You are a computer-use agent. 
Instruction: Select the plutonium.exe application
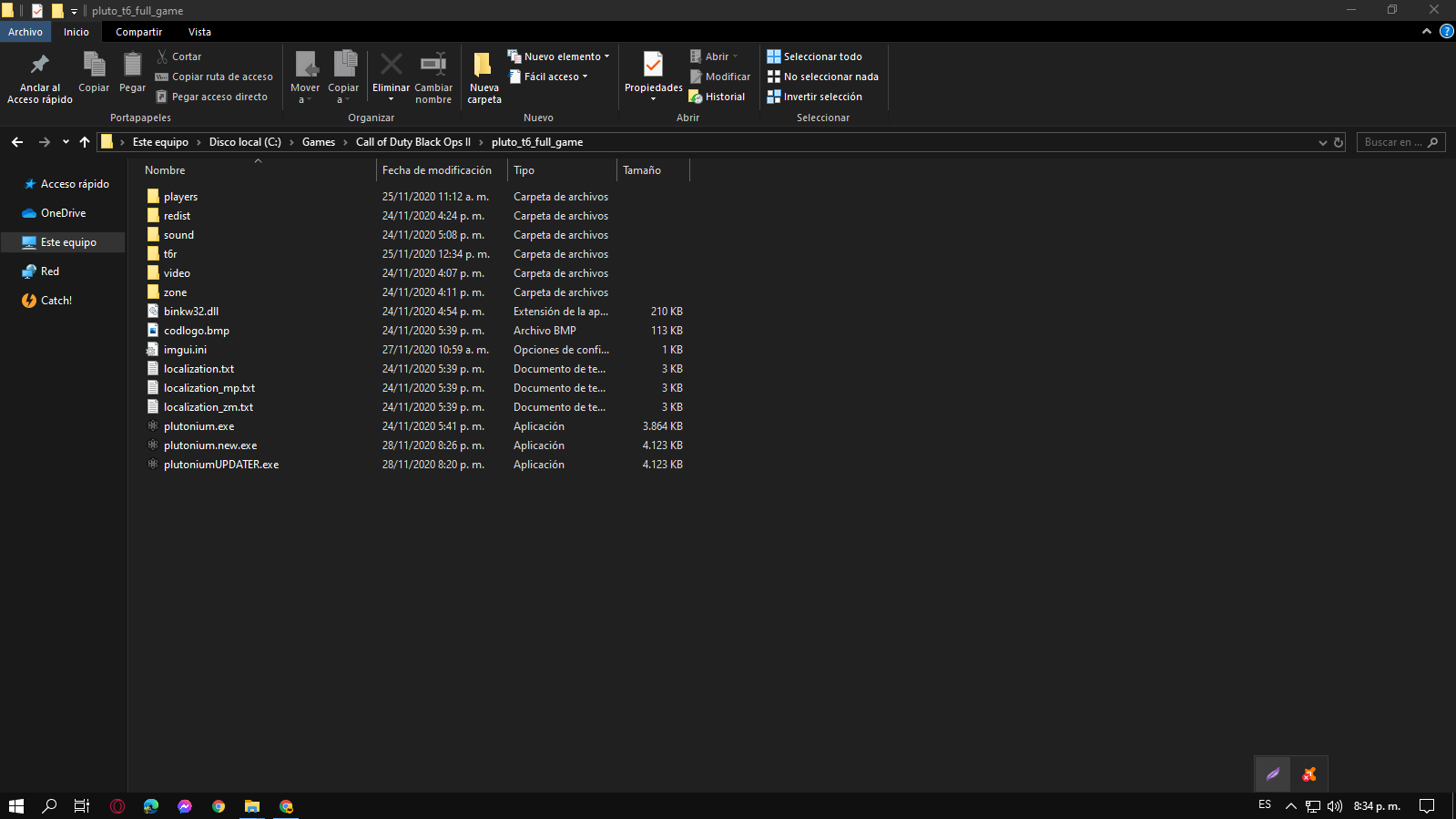coord(199,426)
